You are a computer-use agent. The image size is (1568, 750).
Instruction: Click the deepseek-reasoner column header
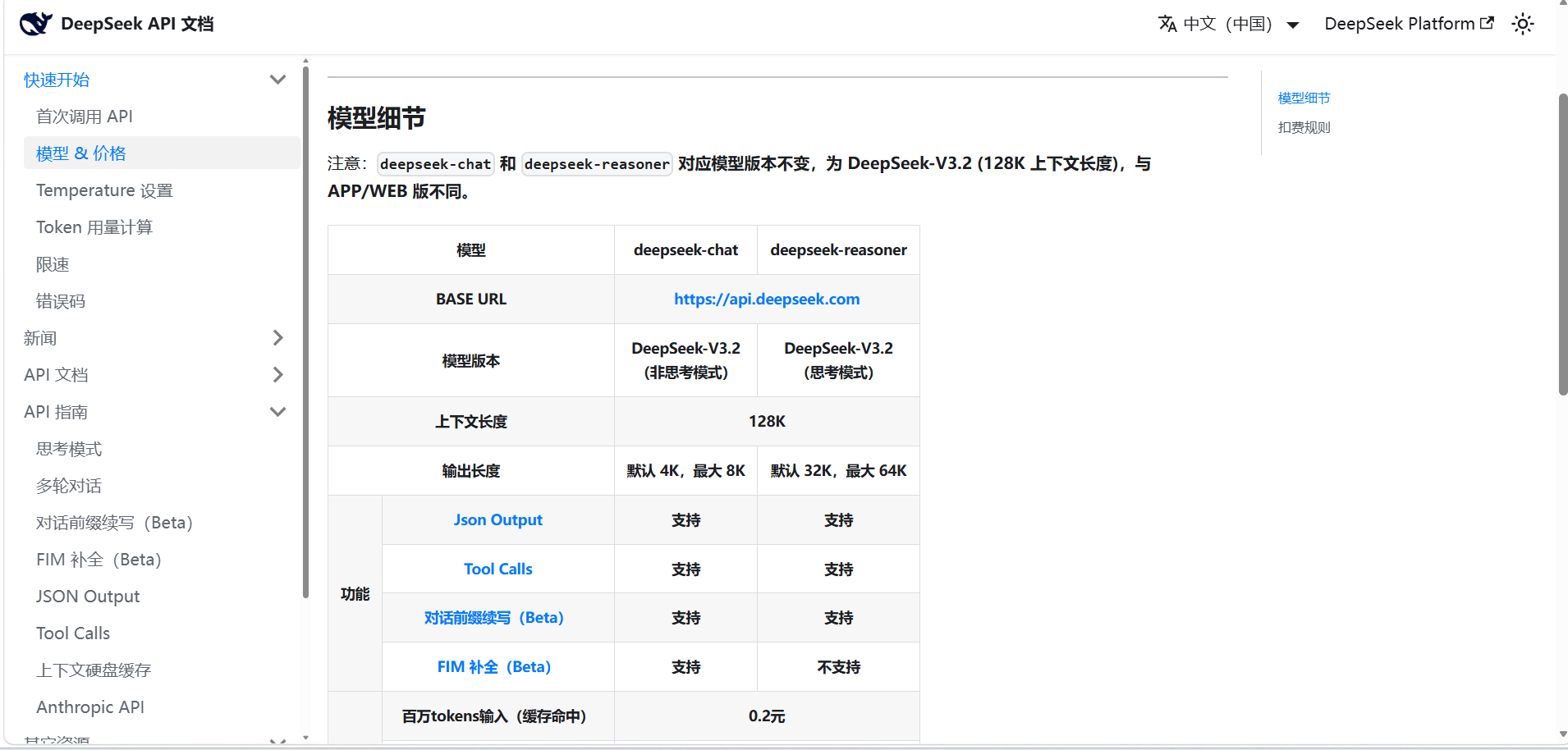[x=838, y=250]
